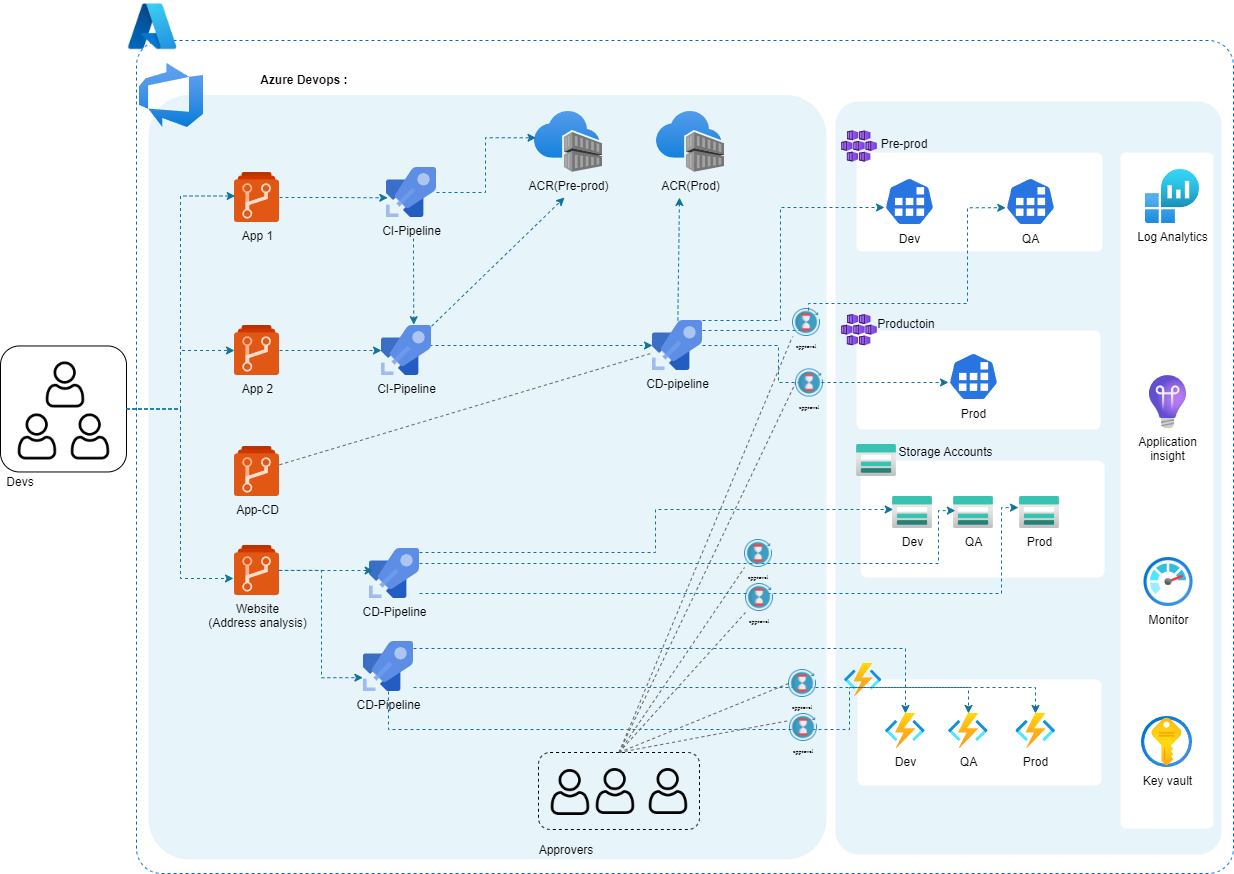Click the CD-pipeline icon below ACR(Prod)
This screenshot has width=1234, height=874.
tap(677, 346)
